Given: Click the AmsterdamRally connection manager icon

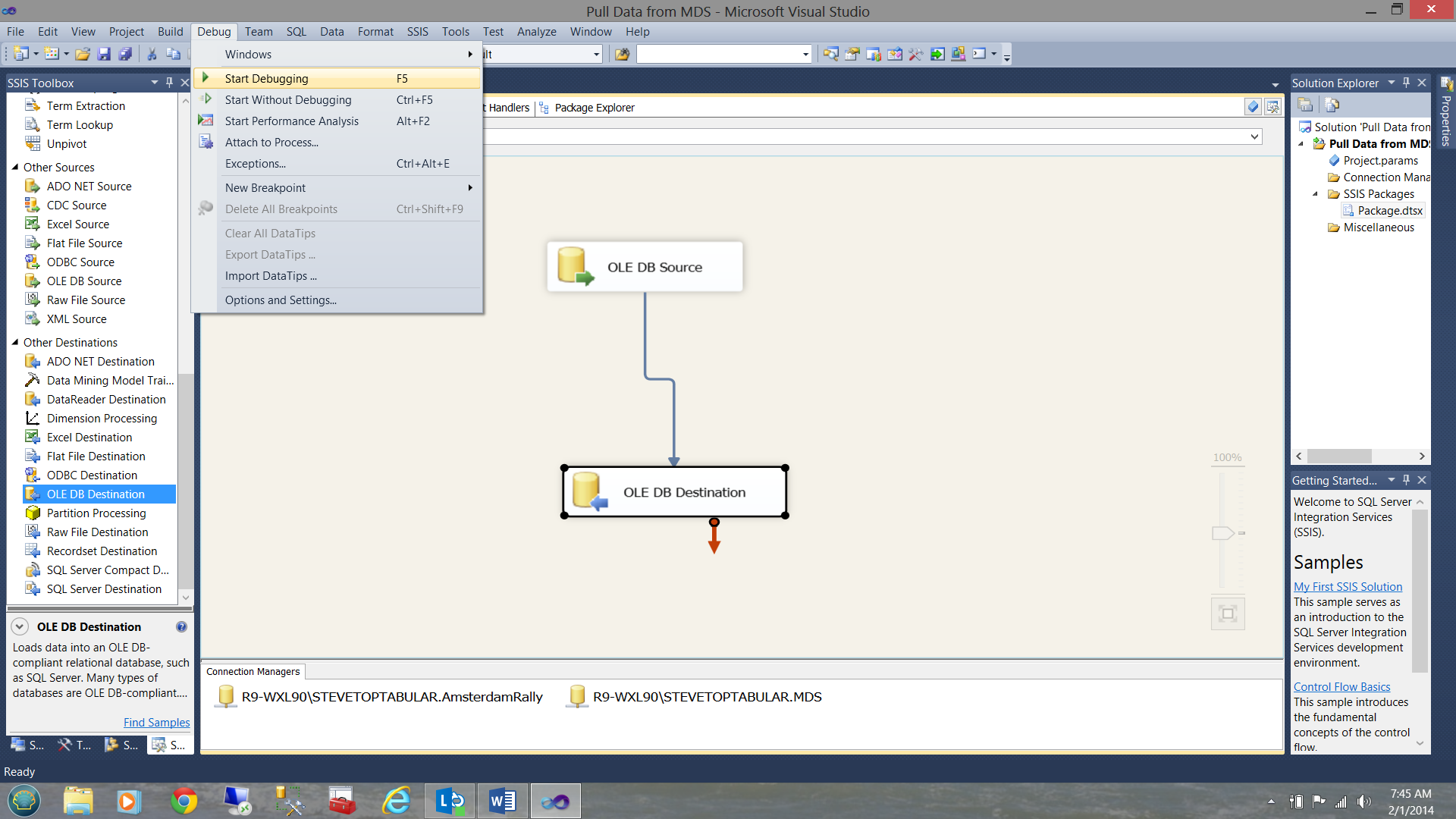Looking at the screenshot, I should 226,696.
